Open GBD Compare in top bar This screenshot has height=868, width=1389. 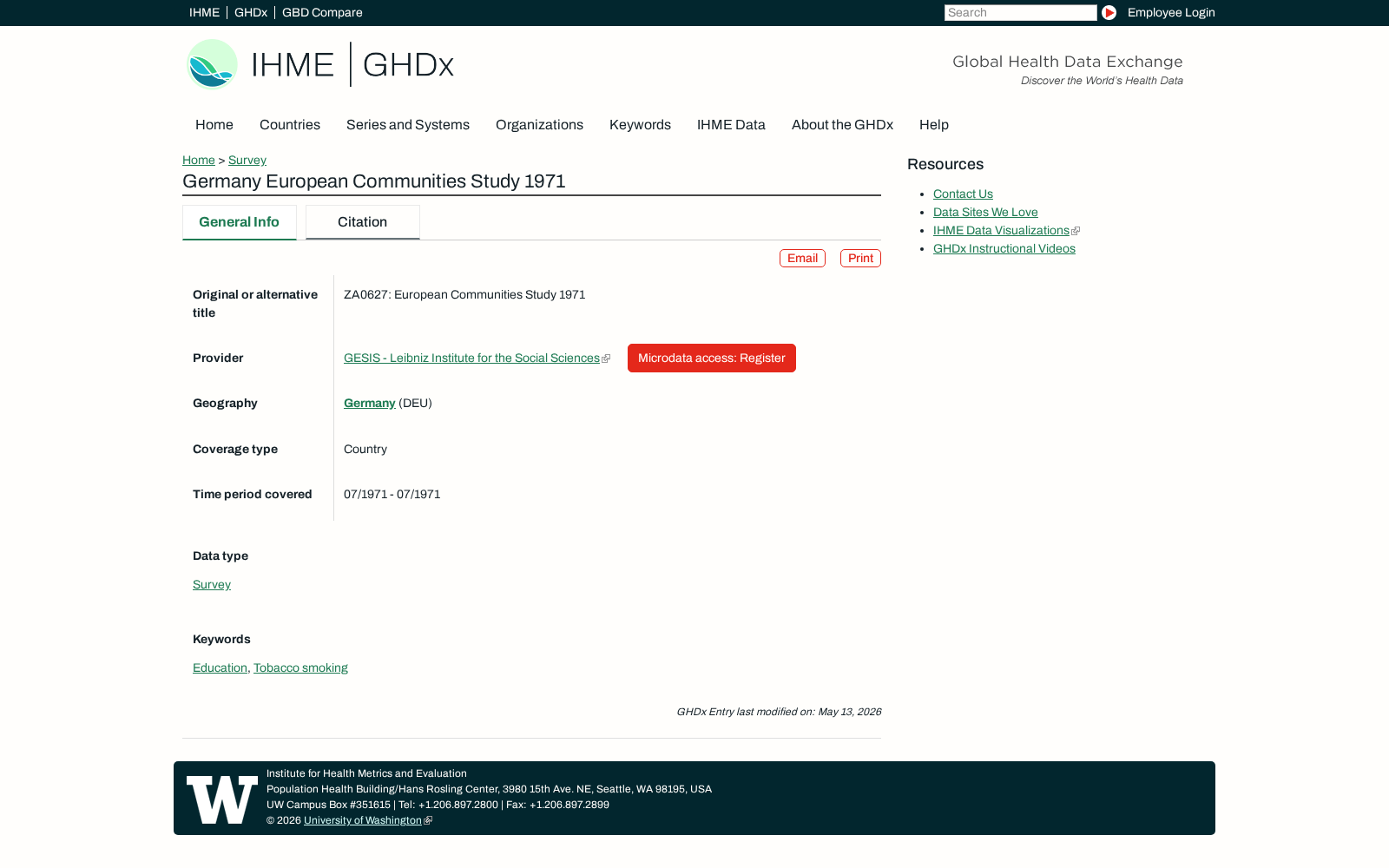[x=322, y=12]
